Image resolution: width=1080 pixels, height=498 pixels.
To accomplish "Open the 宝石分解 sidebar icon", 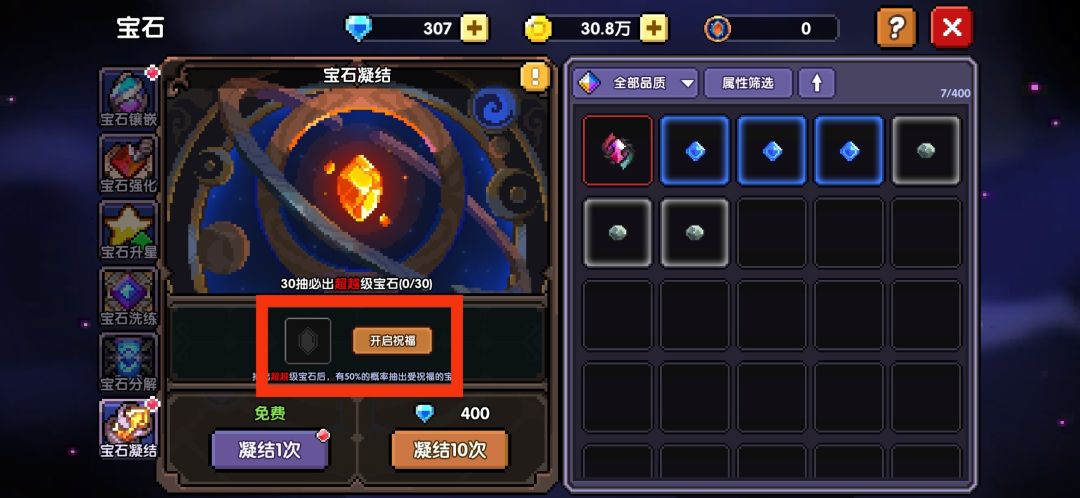I will coord(128,362).
